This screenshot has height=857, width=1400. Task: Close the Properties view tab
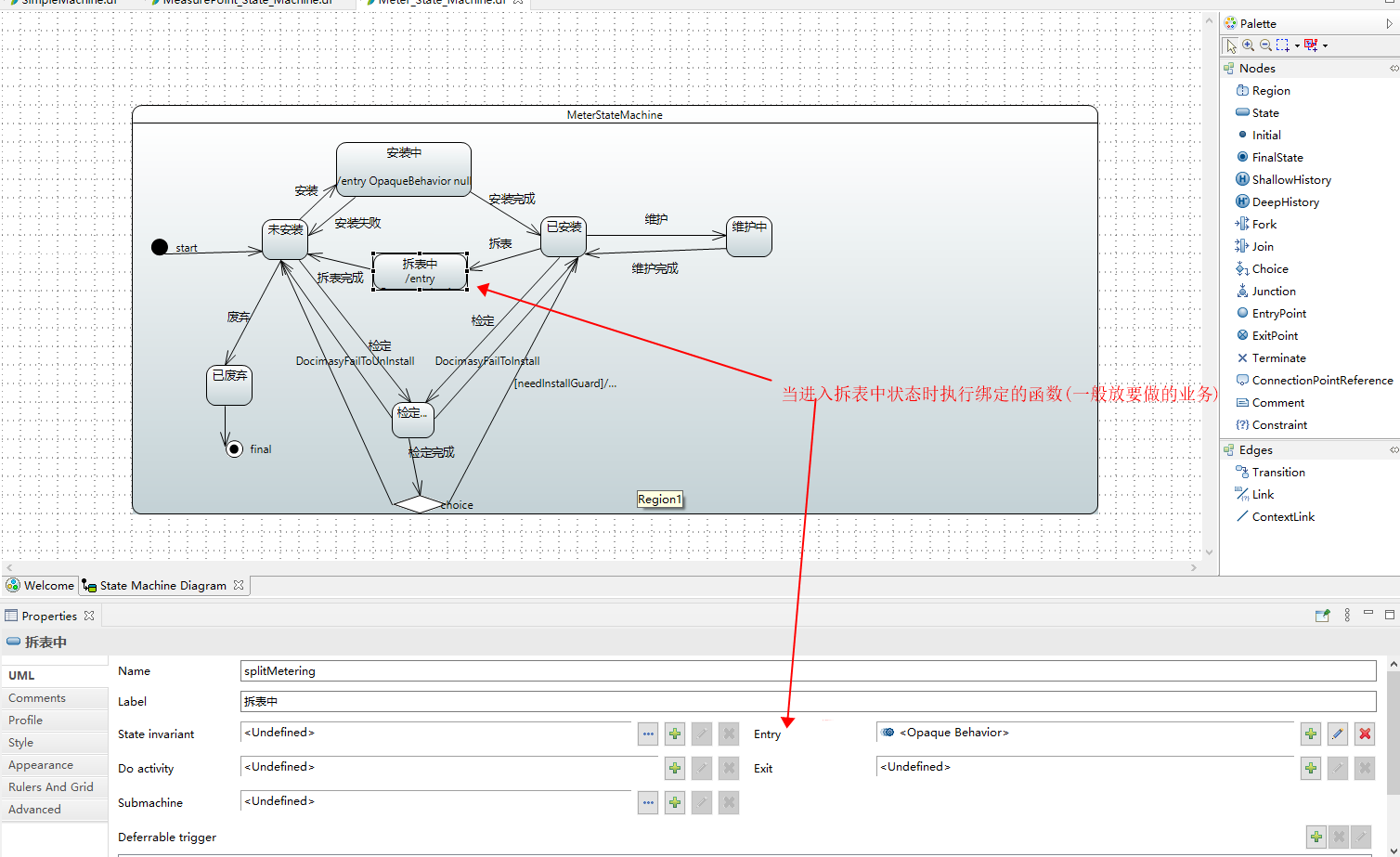pyautogui.click(x=89, y=616)
